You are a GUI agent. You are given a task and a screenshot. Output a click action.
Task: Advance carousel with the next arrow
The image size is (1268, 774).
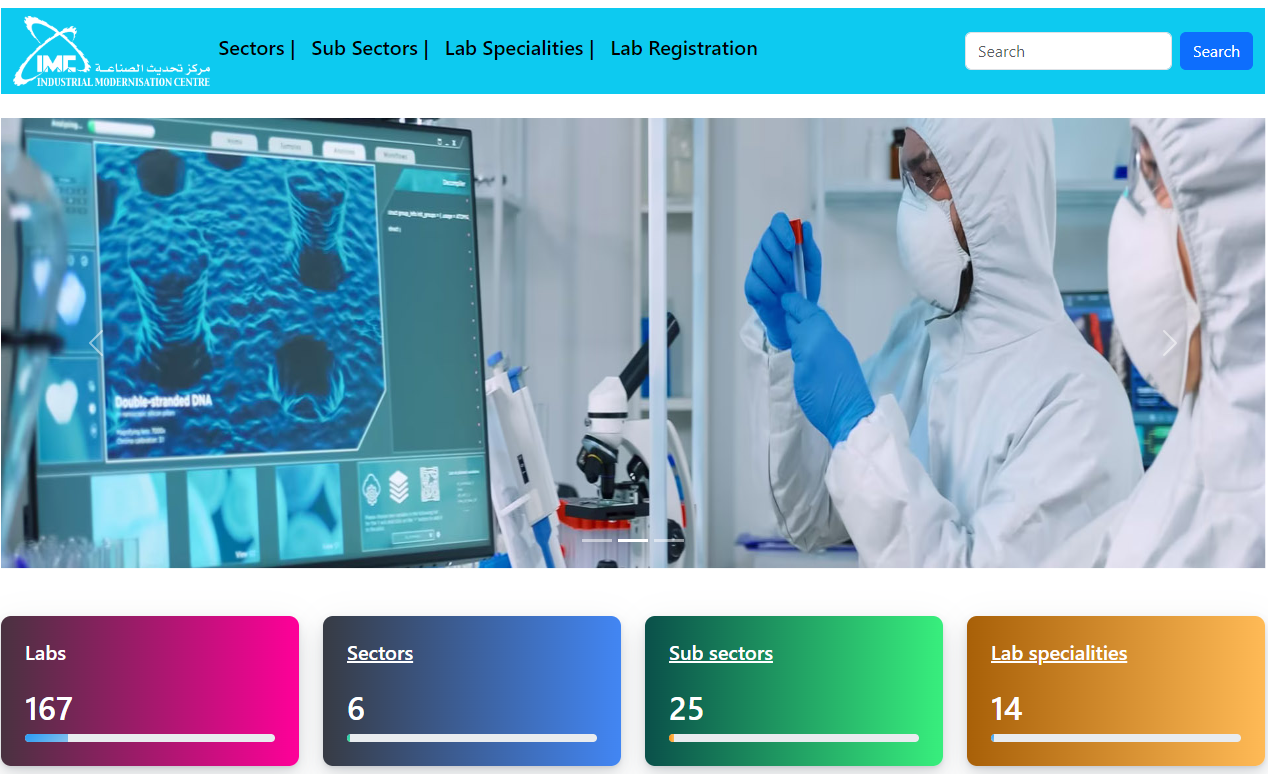point(1170,343)
